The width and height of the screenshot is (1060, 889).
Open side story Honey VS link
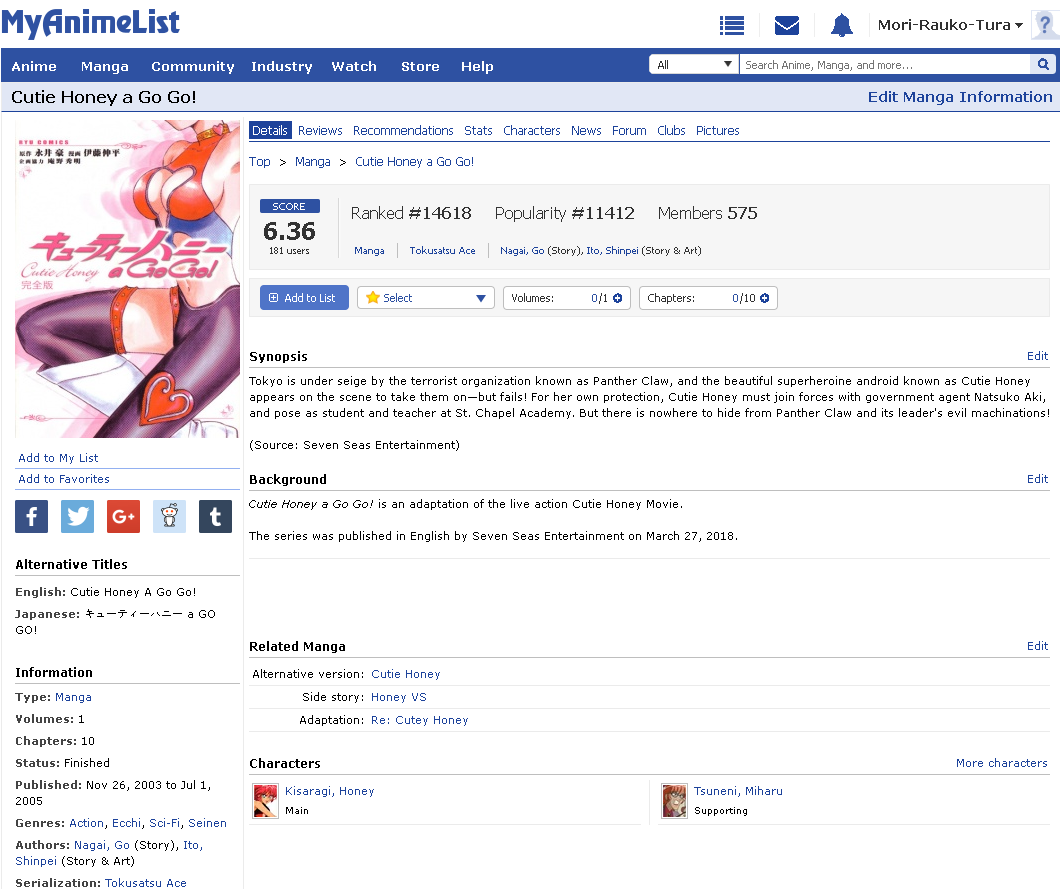coord(399,697)
